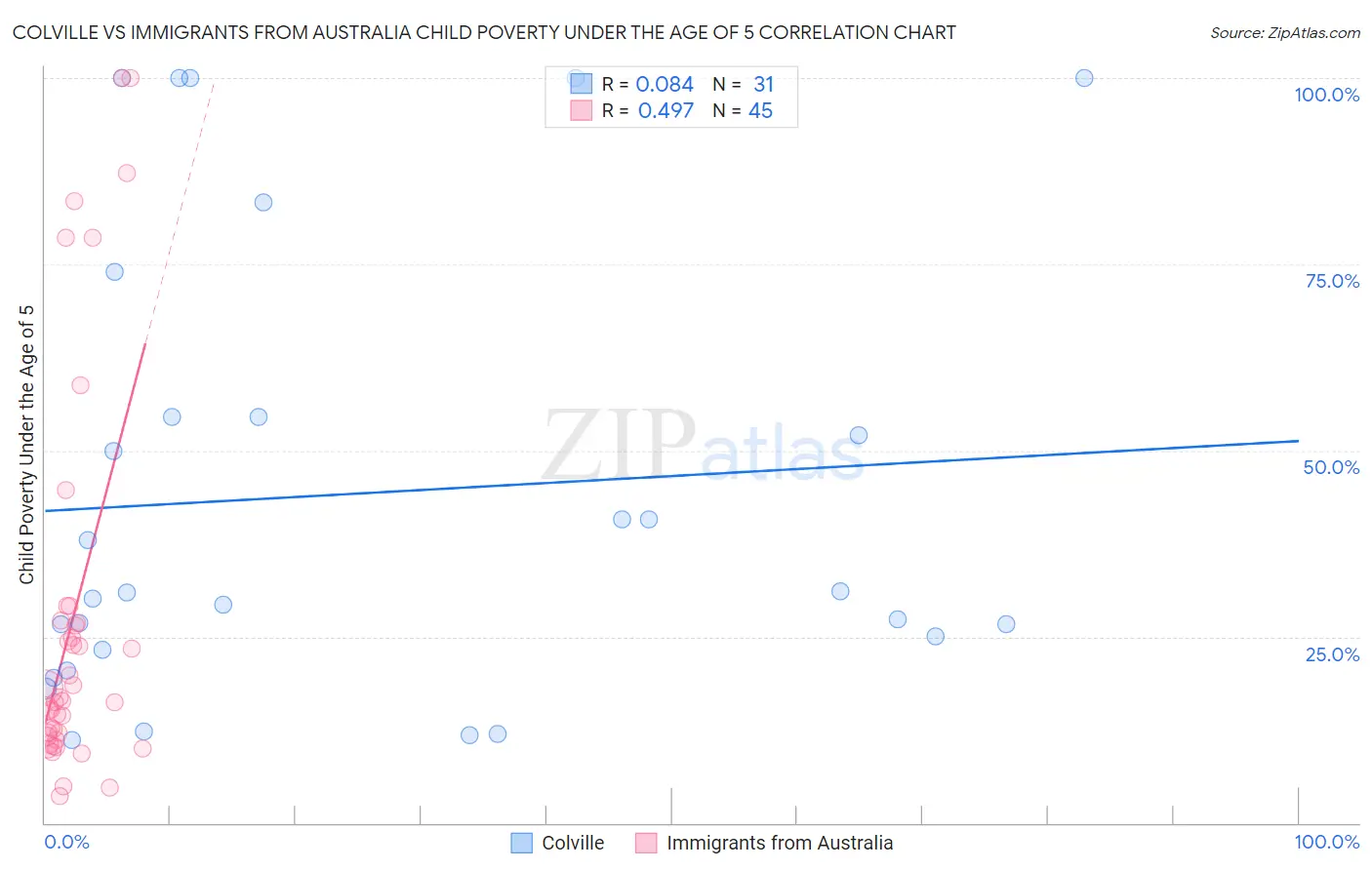Click the pink R = 0.497 legend box
The width and height of the screenshot is (1372, 870).
(x=582, y=110)
